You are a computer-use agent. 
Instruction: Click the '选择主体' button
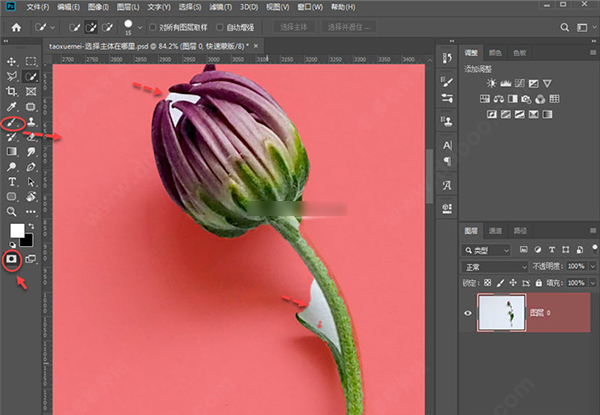[293, 27]
